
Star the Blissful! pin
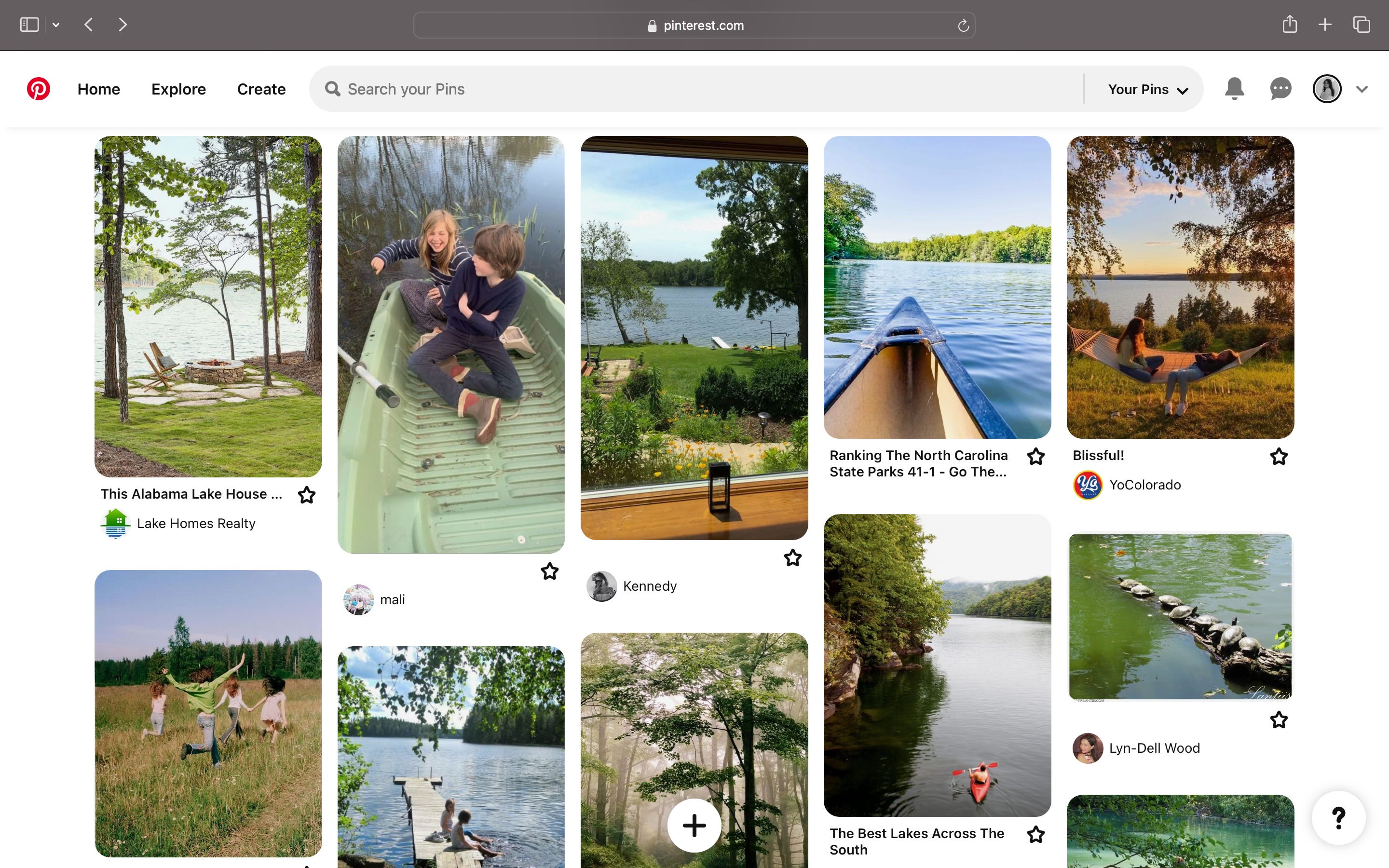(1279, 456)
